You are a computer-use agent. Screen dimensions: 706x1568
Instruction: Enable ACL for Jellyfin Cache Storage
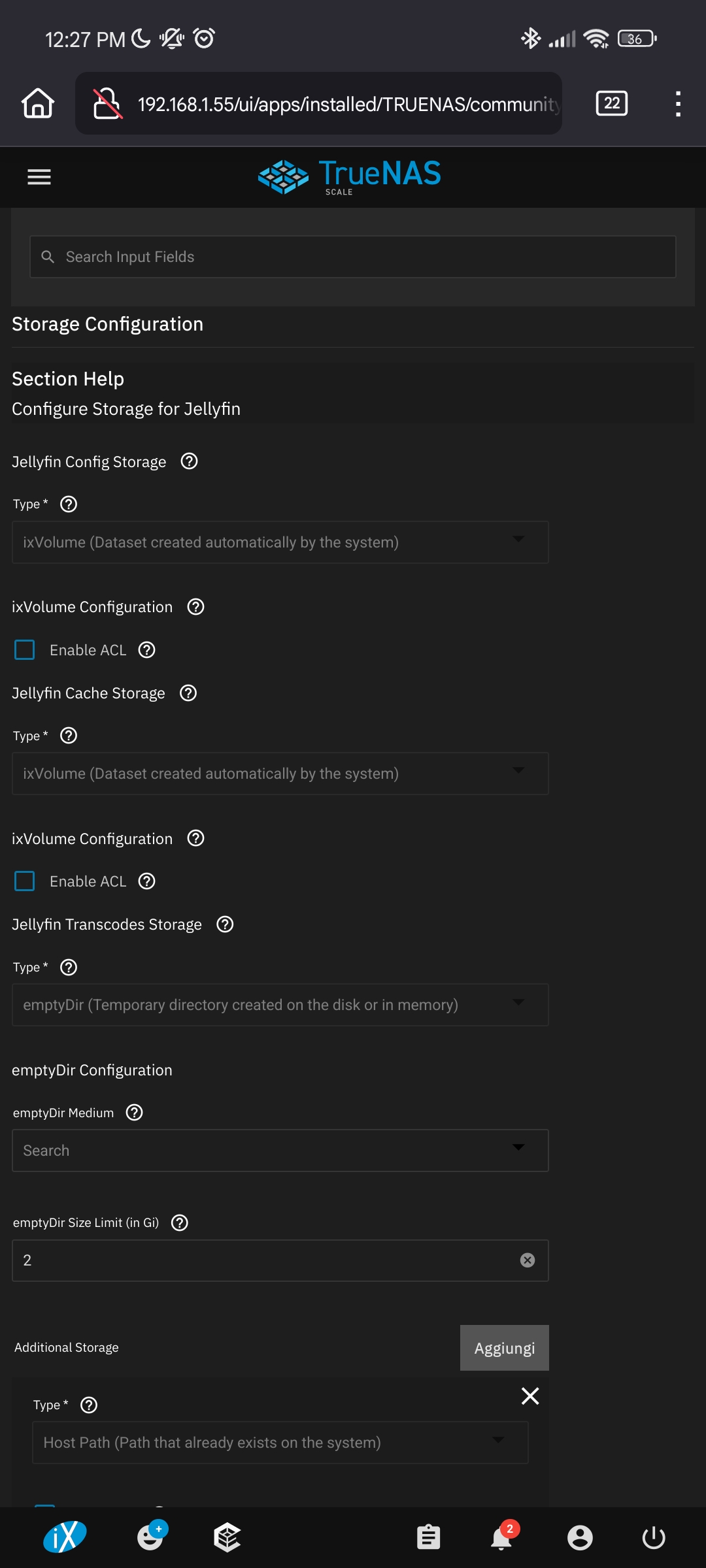25,881
